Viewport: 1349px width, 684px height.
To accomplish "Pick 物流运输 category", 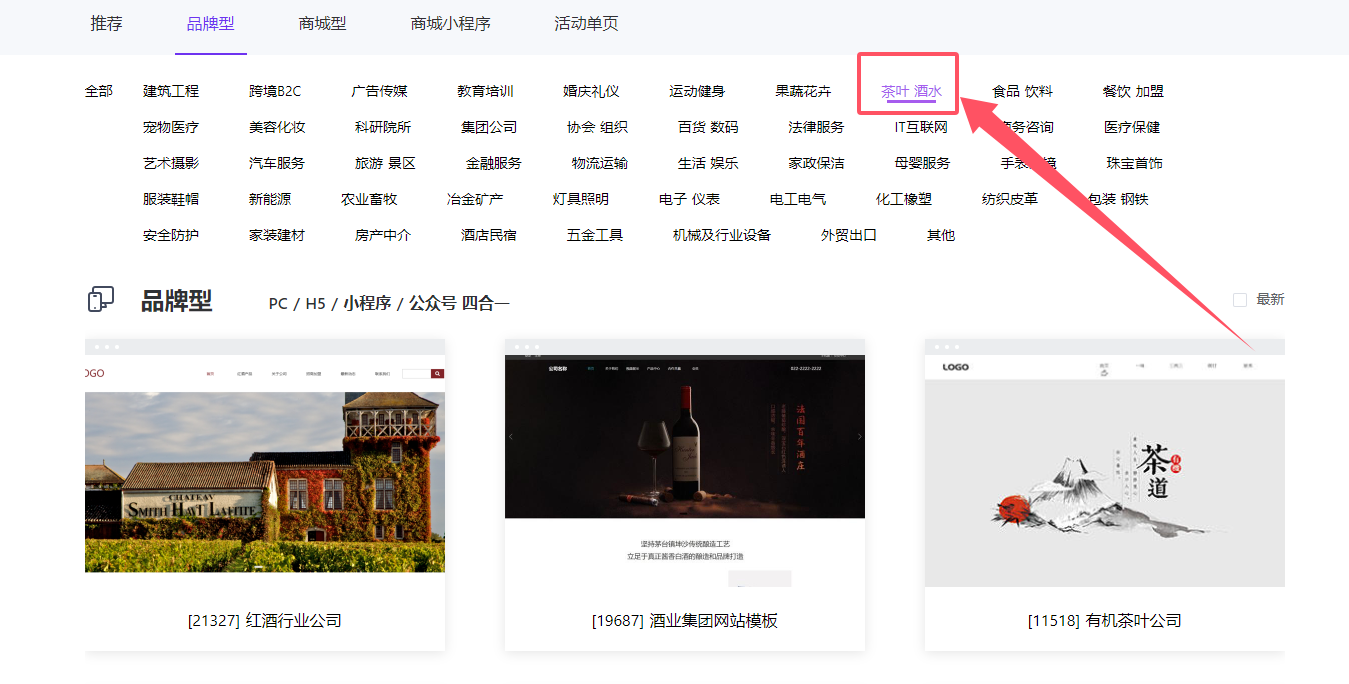I will point(600,163).
